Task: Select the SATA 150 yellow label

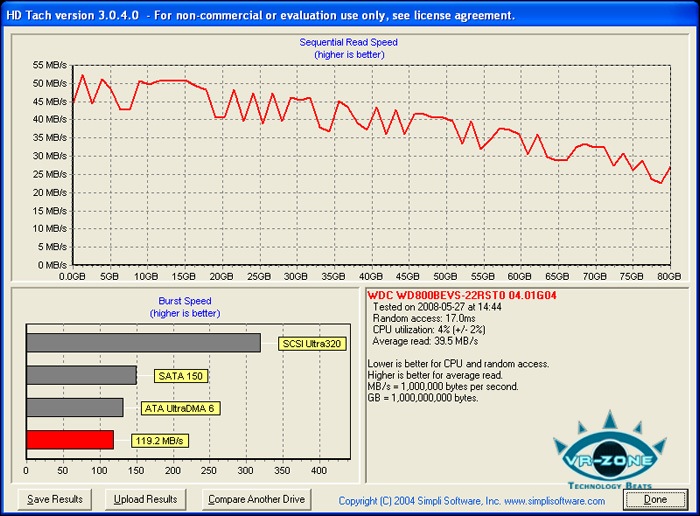Action: pyautogui.click(x=181, y=377)
